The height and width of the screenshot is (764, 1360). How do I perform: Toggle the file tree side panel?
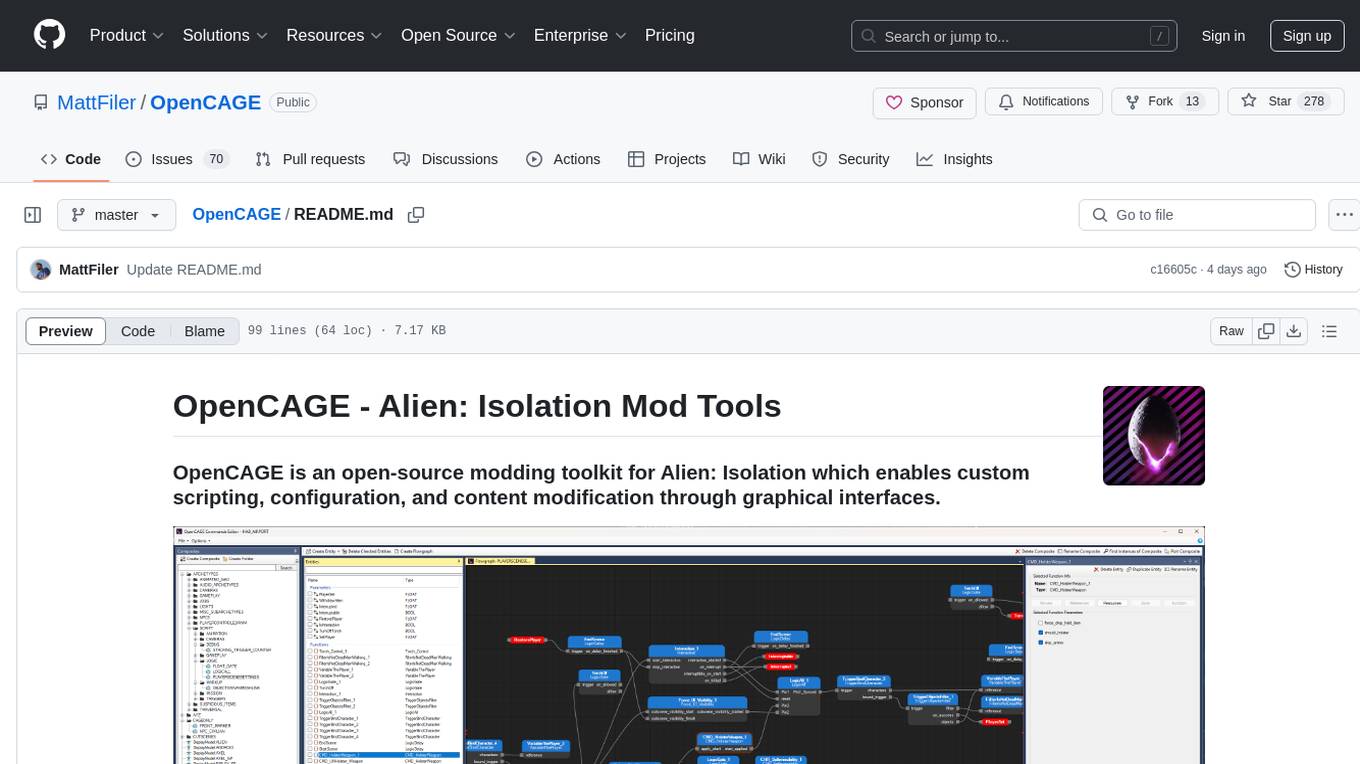pos(33,215)
